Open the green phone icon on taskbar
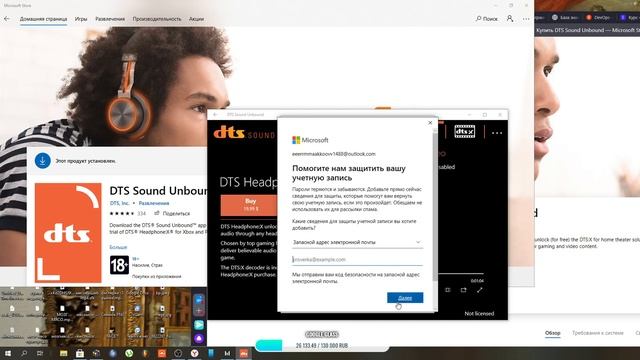This screenshot has height=360, width=640. [x=129, y=353]
